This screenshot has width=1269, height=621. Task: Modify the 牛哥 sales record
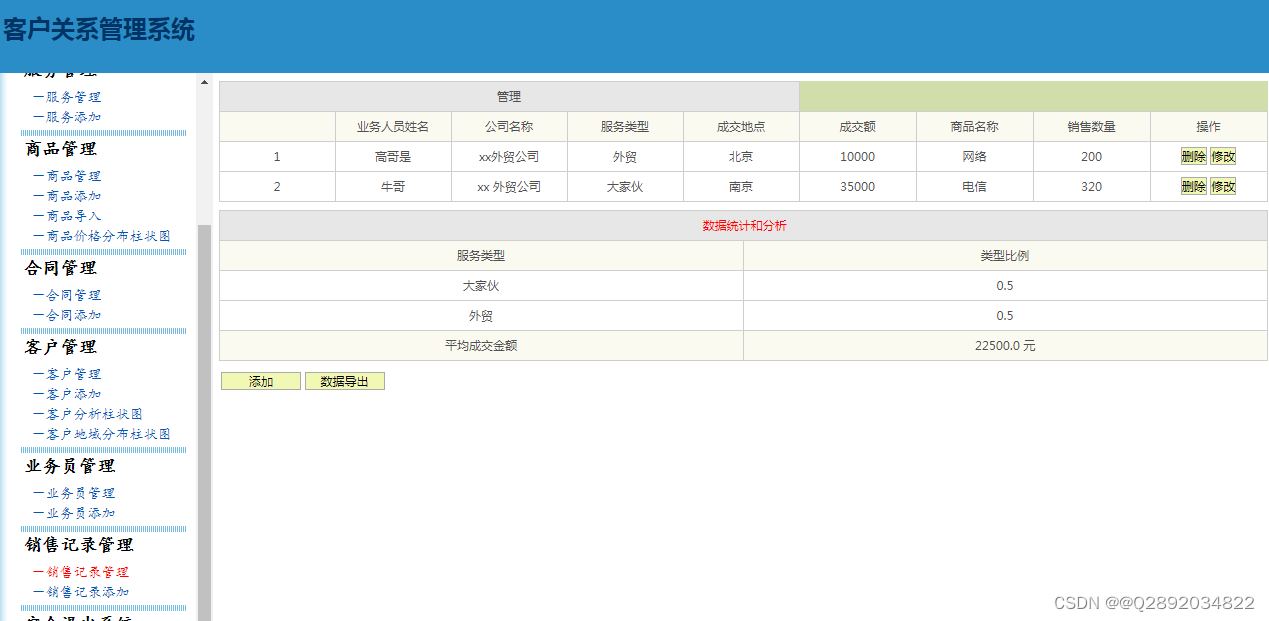click(1222, 186)
